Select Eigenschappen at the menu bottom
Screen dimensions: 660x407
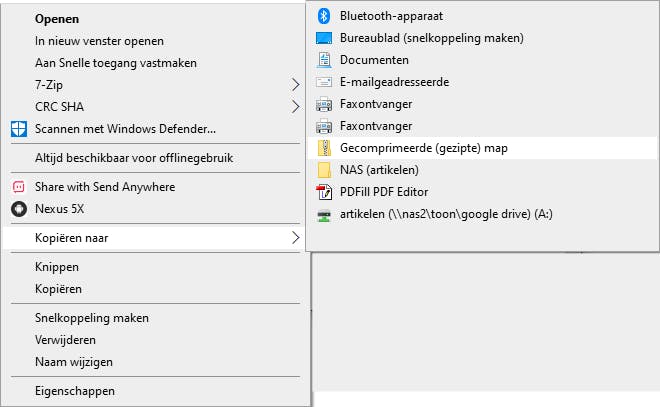[x=75, y=391]
